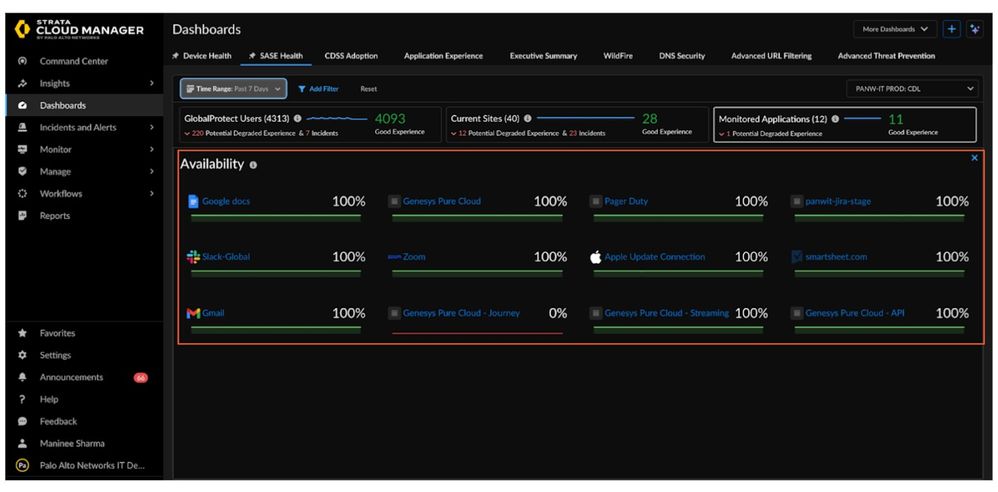Expand the Workflows menu chevron
Image resolution: width=998 pixels, height=492 pixels.
click(x=151, y=193)
